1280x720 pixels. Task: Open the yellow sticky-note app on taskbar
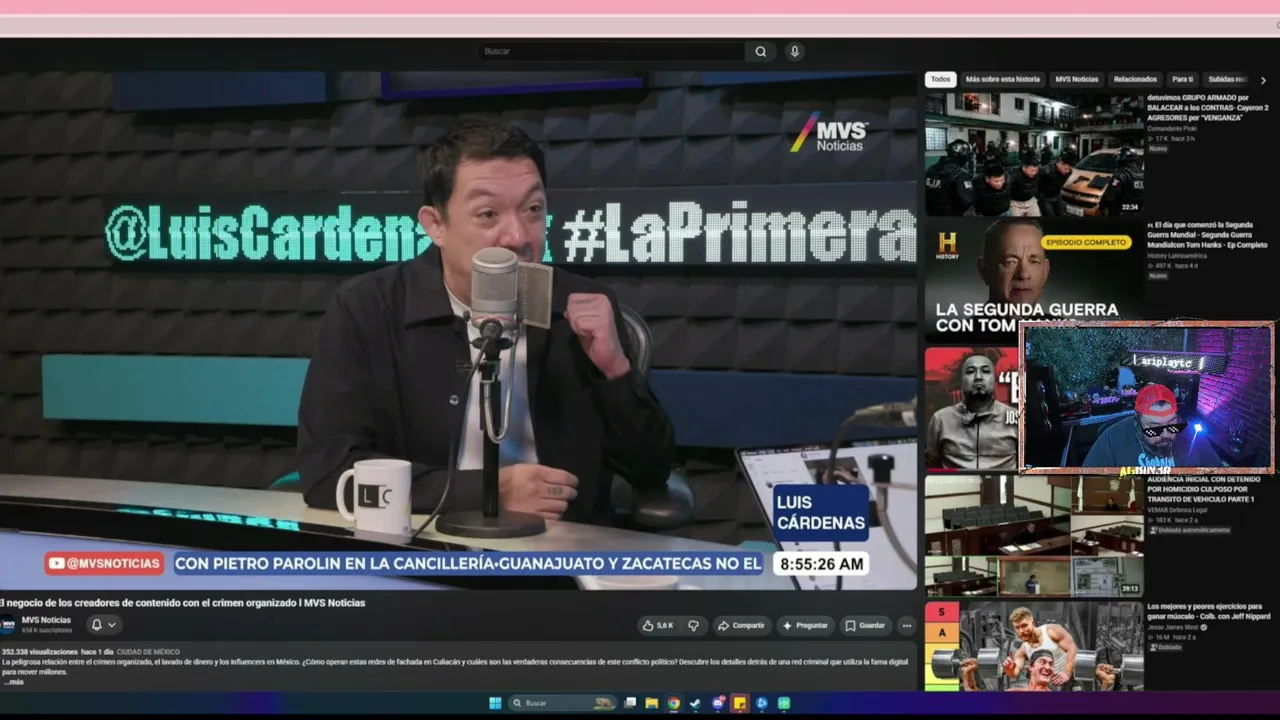tap(740, 703)
